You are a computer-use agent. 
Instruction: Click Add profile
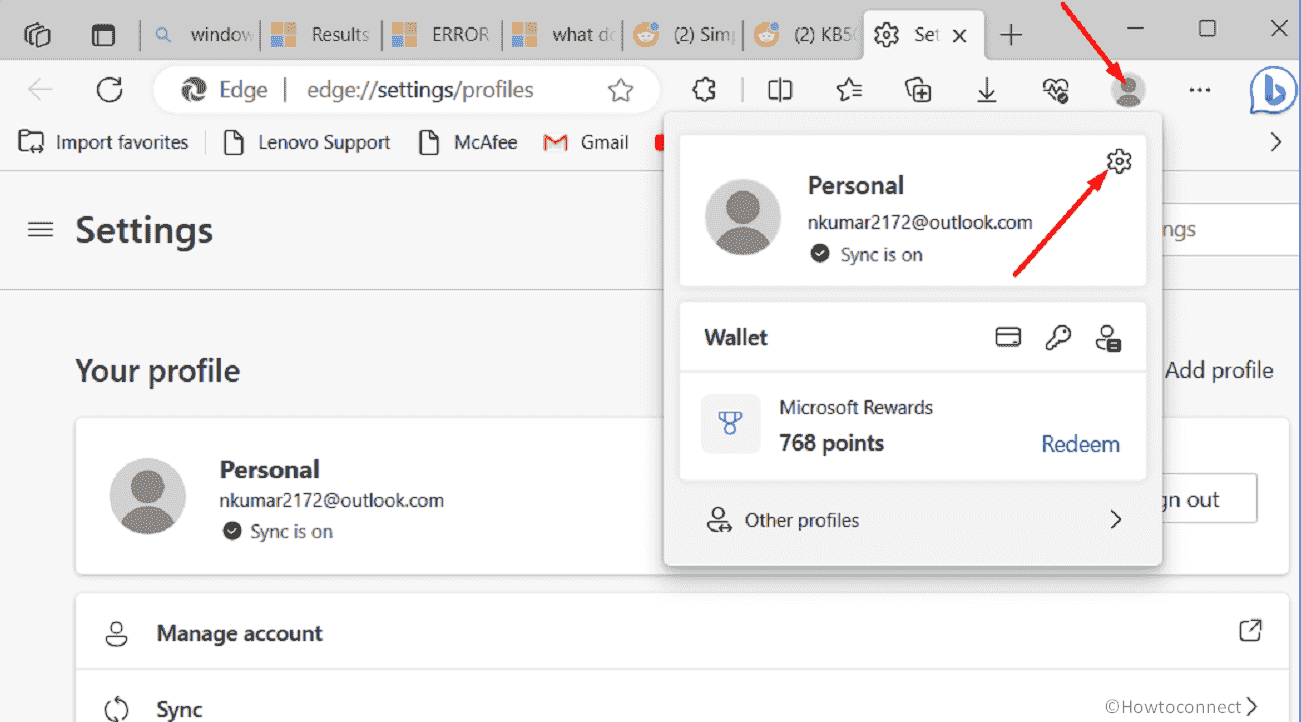pos(1219,370)
